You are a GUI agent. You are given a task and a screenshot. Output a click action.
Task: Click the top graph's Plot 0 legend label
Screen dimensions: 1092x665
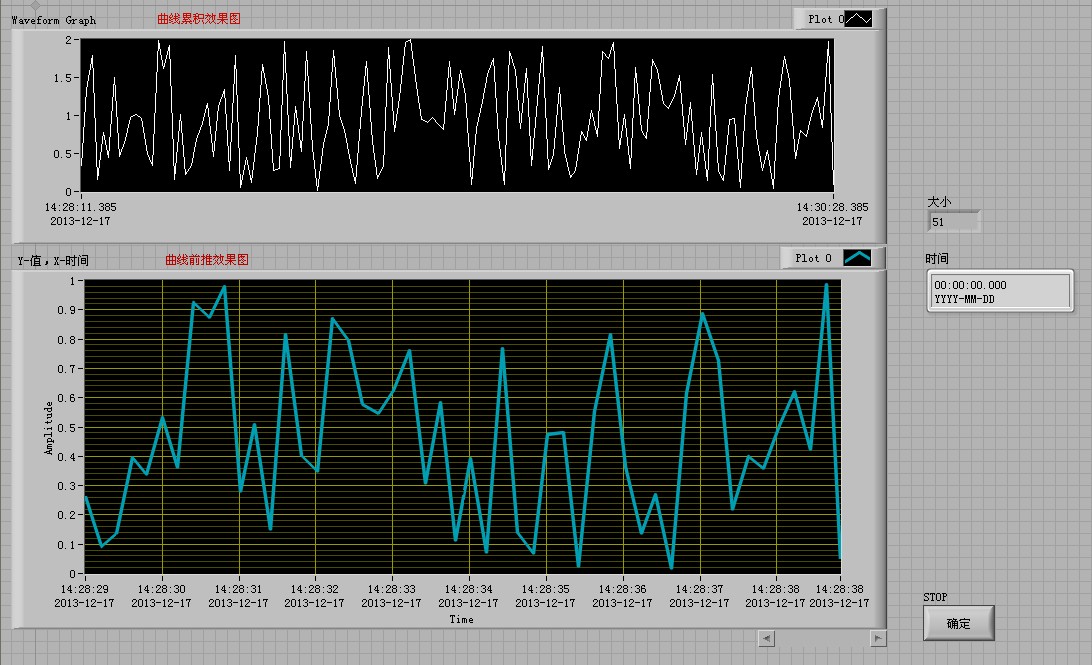point(826,19)
